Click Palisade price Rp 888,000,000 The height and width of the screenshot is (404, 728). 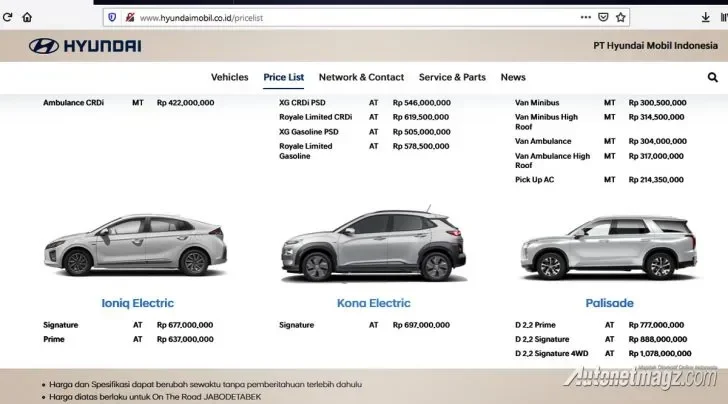point(658,339)
